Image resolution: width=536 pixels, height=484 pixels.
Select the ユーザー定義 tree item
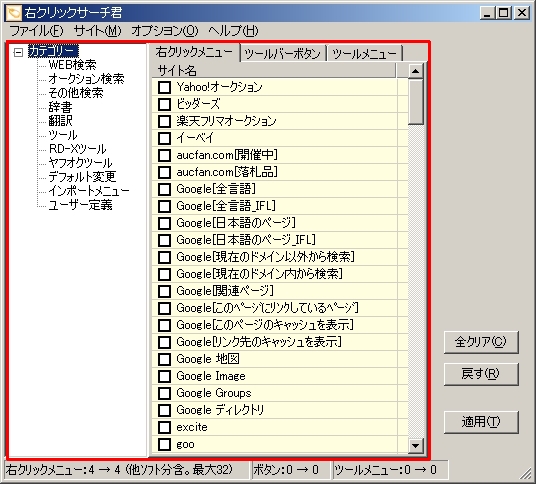[80, 205]
